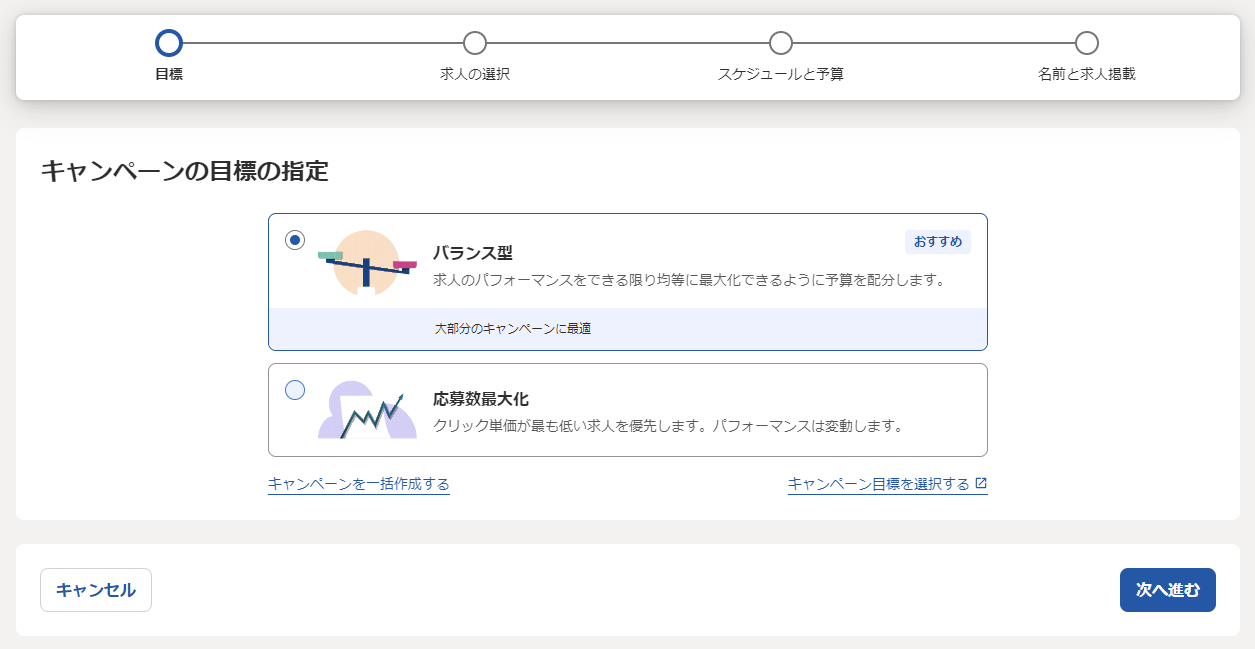Click the rising chart illustration

coord(367,411)
